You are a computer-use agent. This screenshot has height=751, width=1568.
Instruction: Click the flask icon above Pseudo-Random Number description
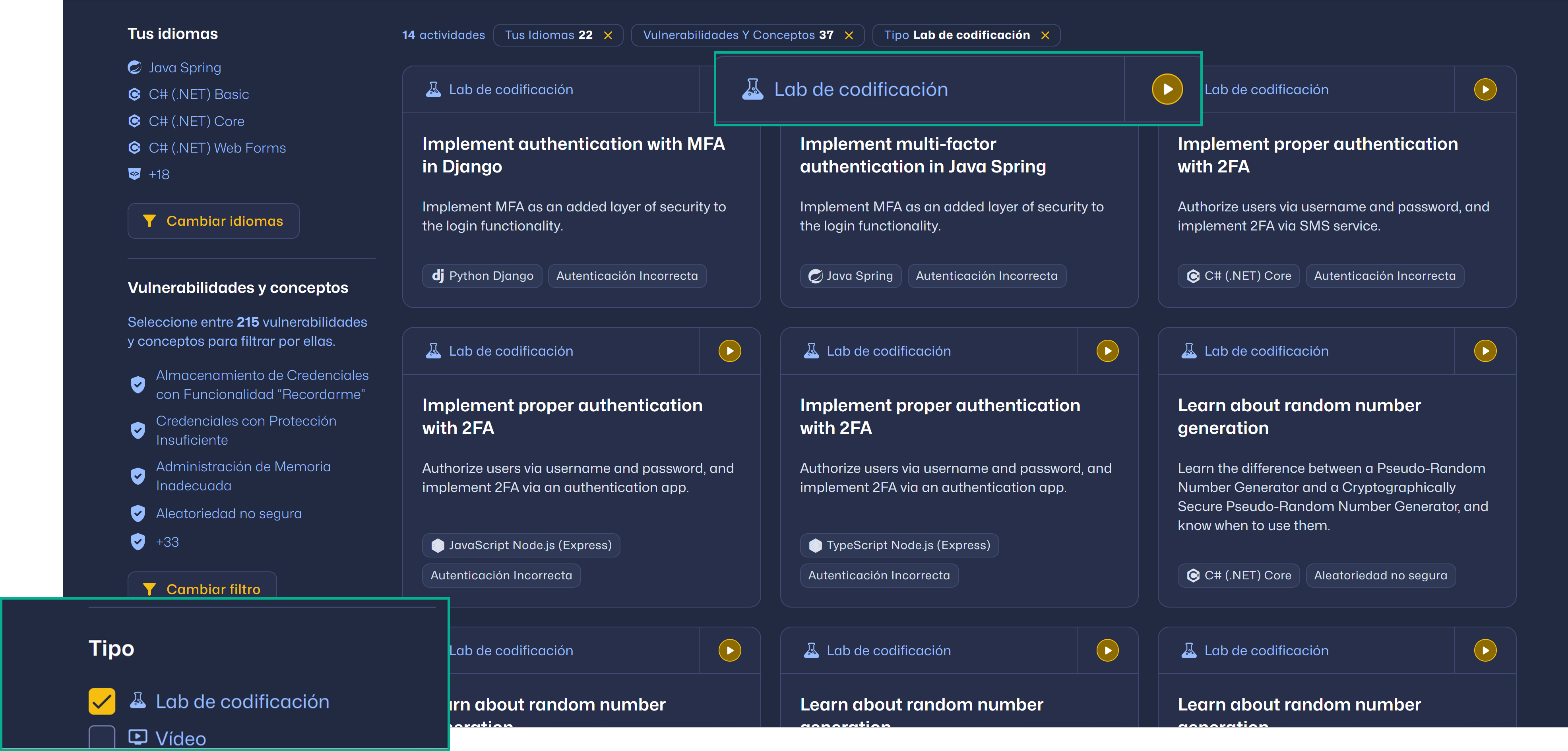tap(1189, 351)
